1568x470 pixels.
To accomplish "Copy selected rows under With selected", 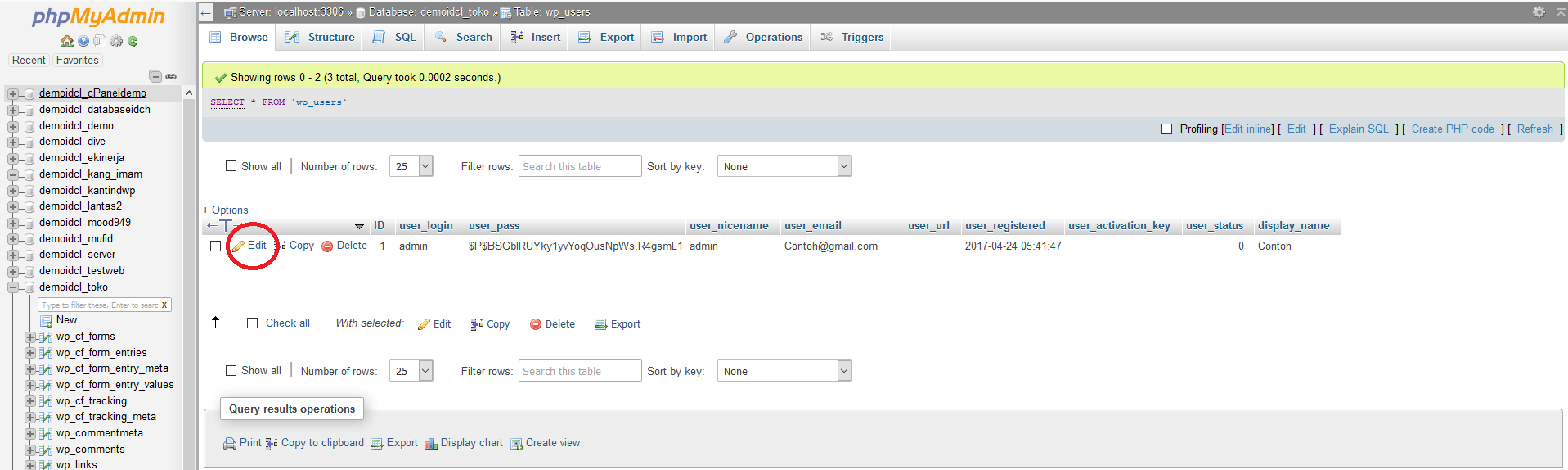I will click(x=490, y=324).
